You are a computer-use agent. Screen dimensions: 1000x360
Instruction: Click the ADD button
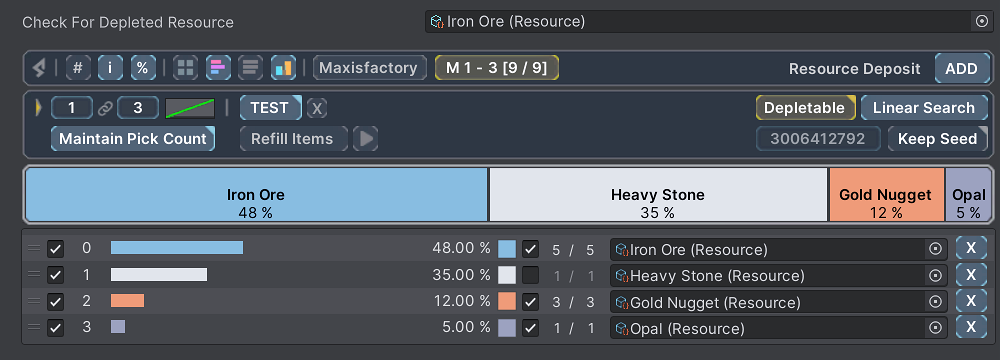962,68
